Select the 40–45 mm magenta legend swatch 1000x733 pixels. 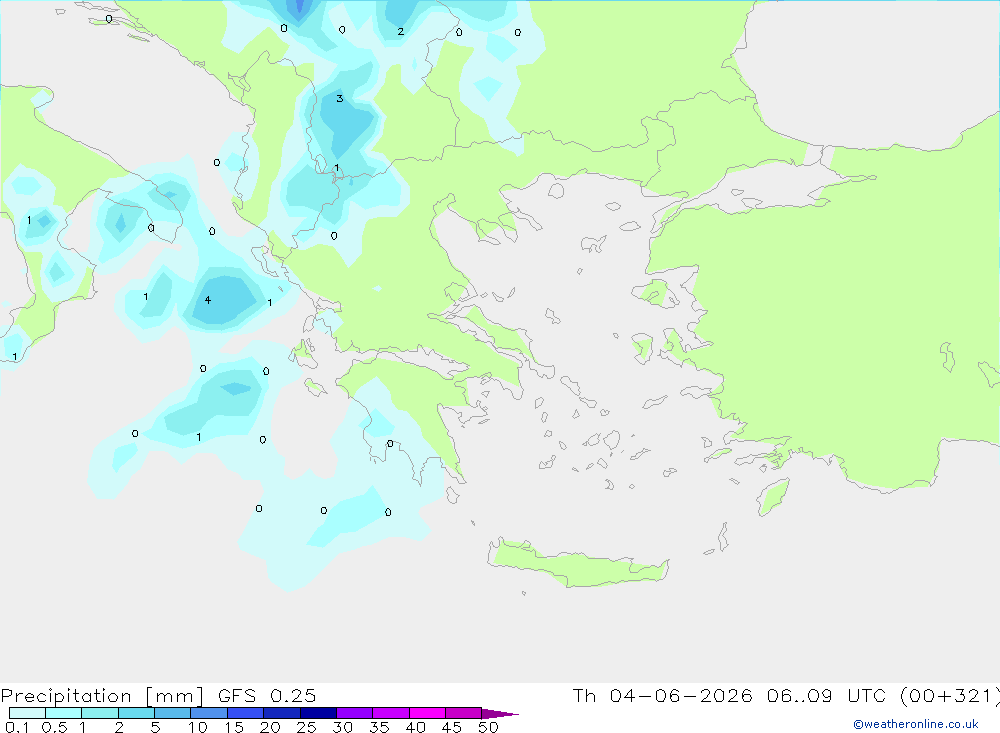click(427, 713)
